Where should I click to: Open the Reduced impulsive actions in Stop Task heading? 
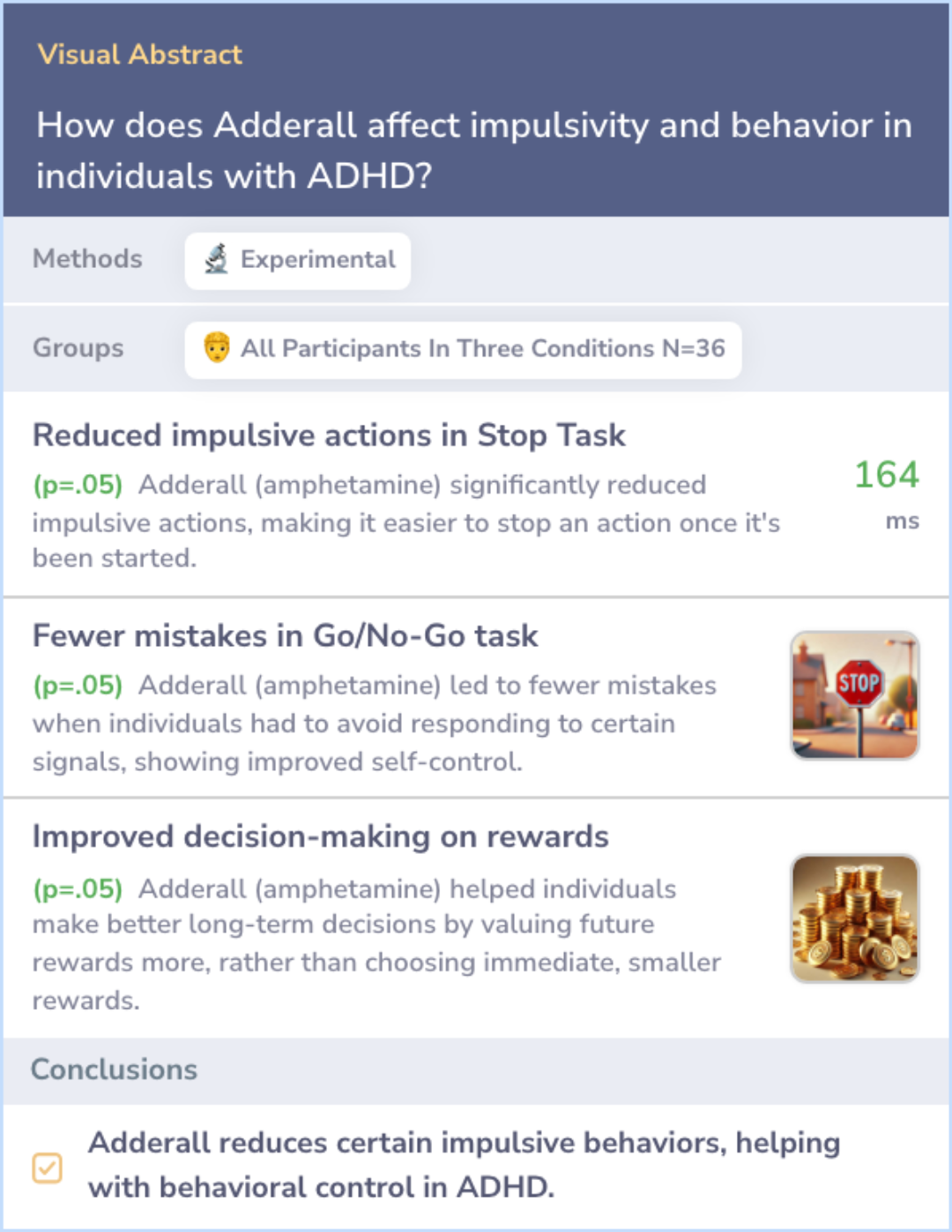pos(329,435)
